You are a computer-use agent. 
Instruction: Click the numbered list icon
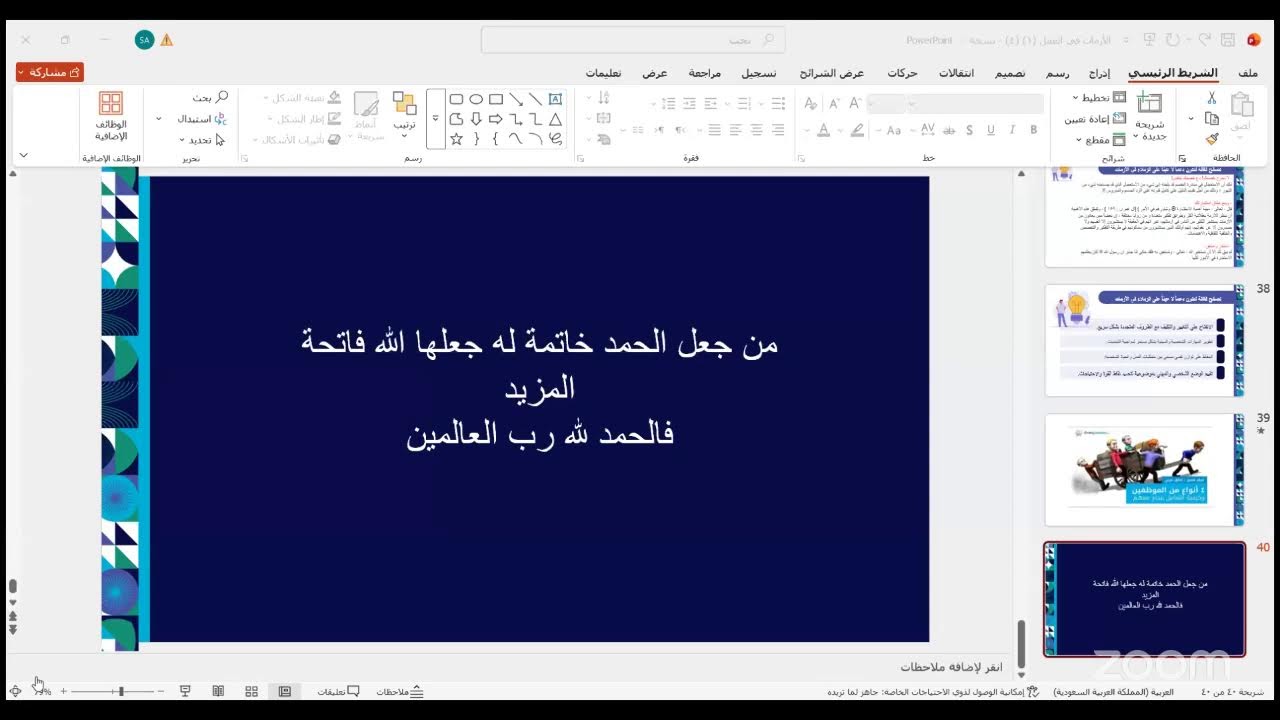(x=742, y=103)
